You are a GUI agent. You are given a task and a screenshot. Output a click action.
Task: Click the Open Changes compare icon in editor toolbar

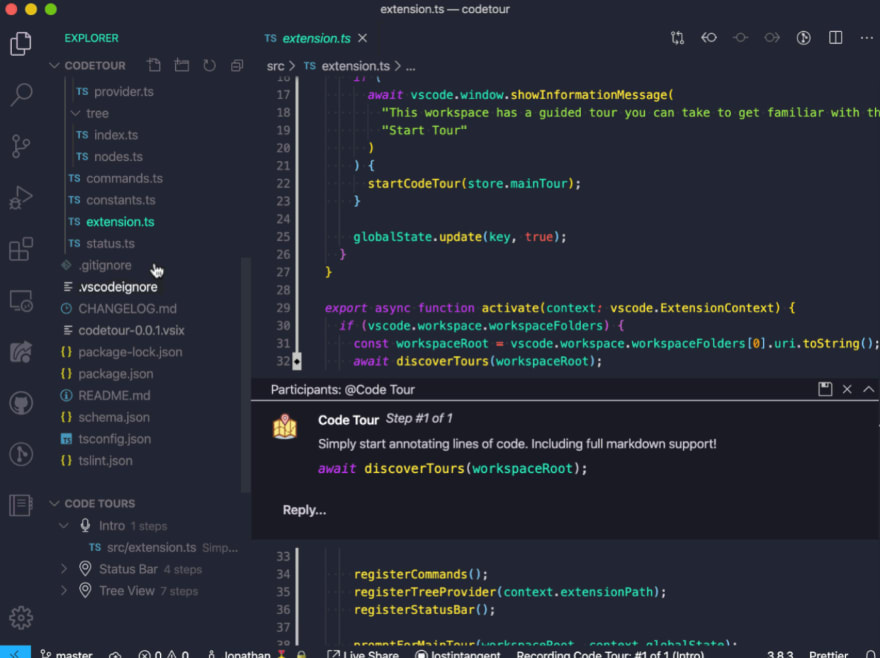click(x=677, y=38)
